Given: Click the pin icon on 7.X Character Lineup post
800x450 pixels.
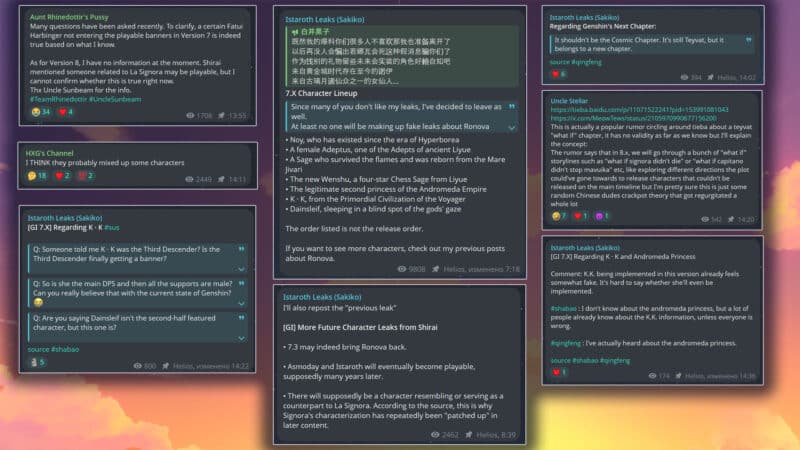Looking at the screenshot, I should tap(435, 269).
